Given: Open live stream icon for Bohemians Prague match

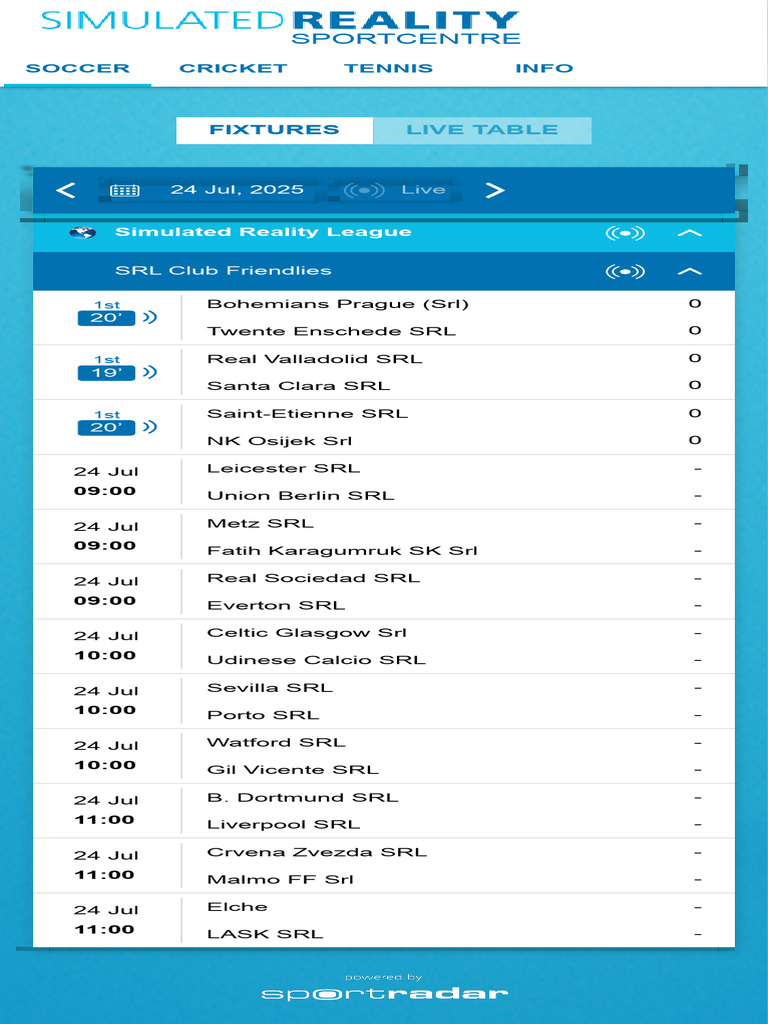Looking at the screenshot, I should pyautogui.click(x=150, y=317).
